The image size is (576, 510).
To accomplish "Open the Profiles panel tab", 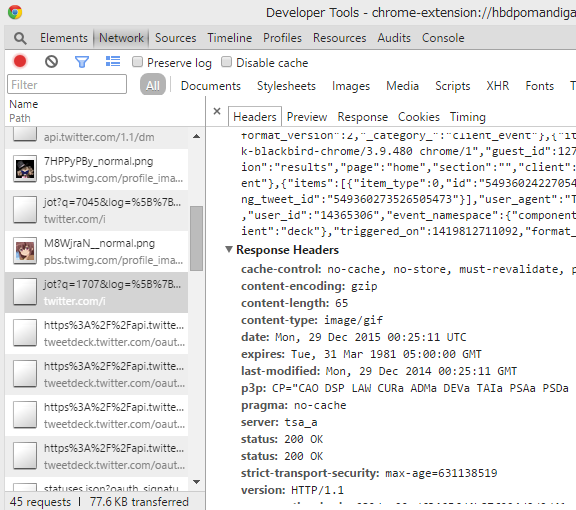I will click(282, 38).
